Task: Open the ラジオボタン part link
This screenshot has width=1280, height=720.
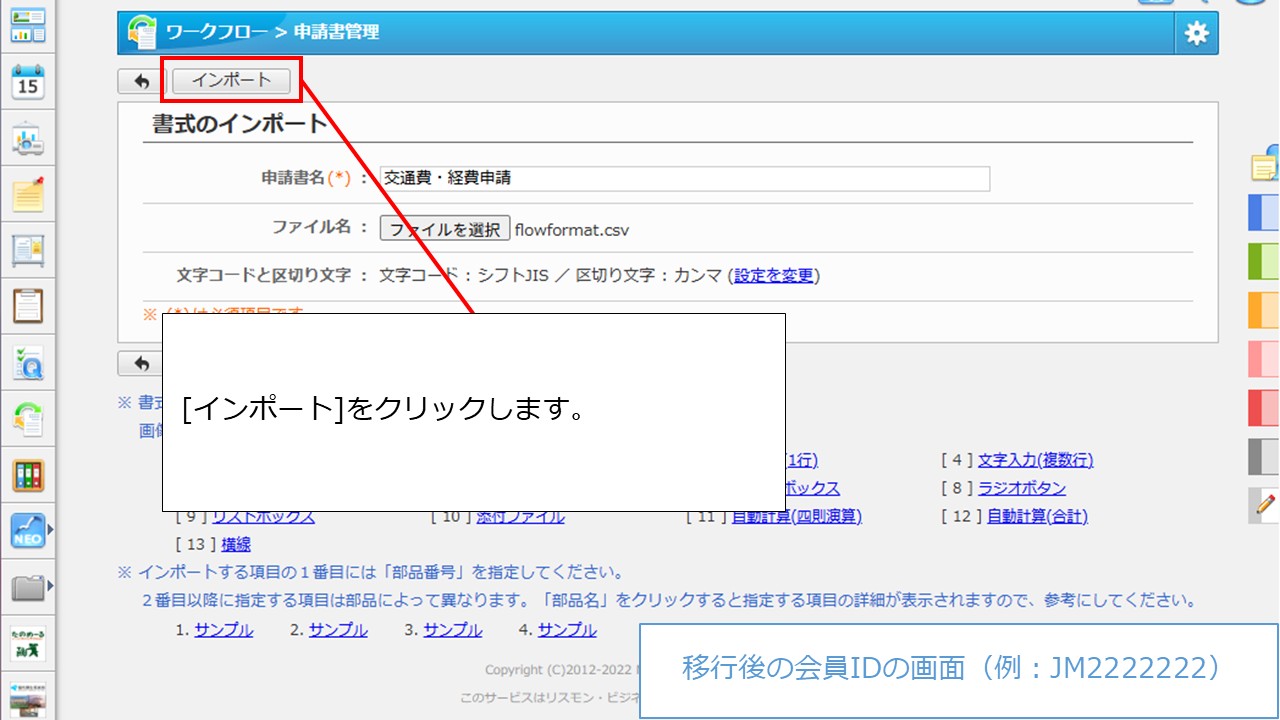Action: click(1021, 488)
